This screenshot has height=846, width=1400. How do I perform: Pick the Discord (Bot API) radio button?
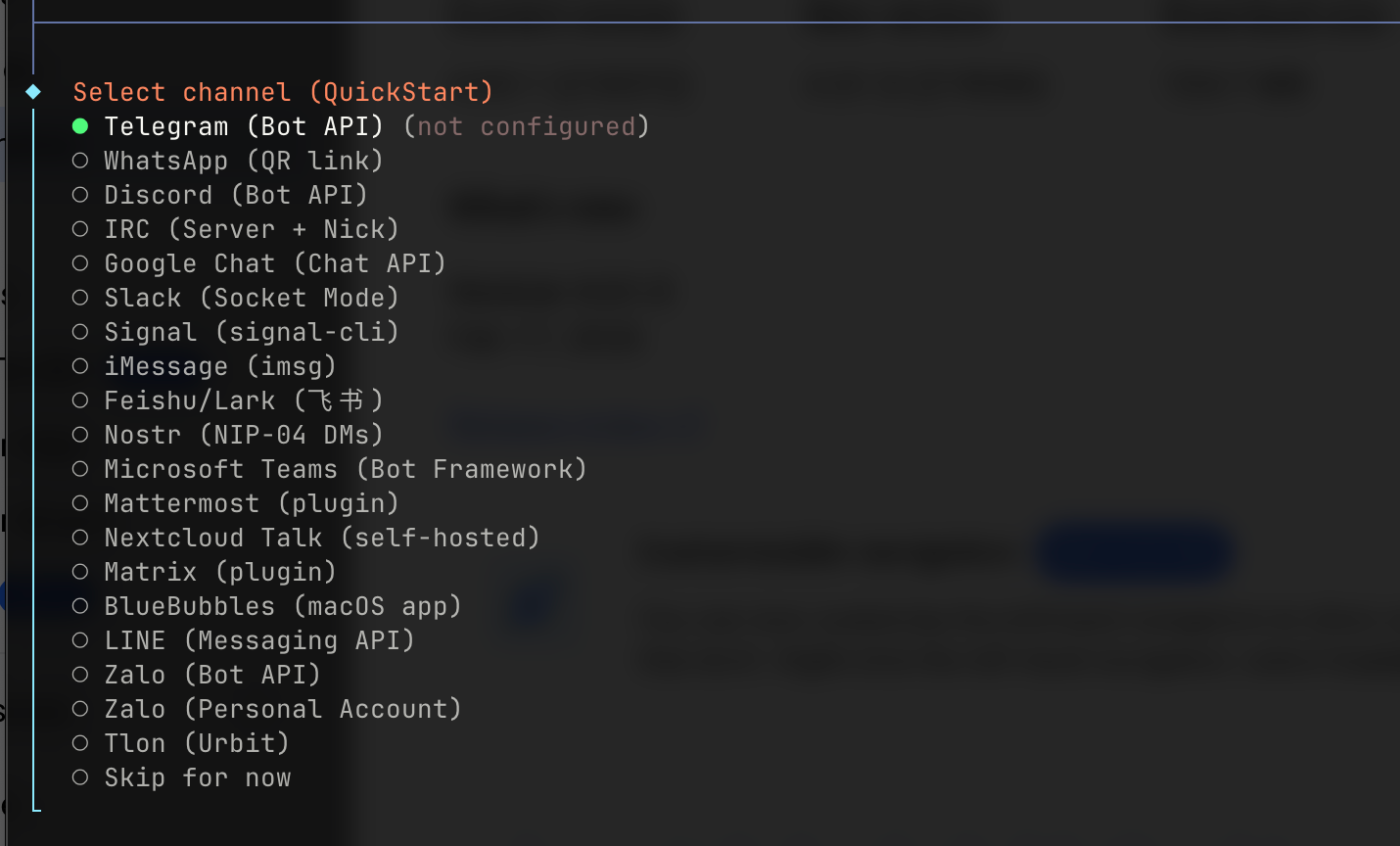(x=80, y=195)
